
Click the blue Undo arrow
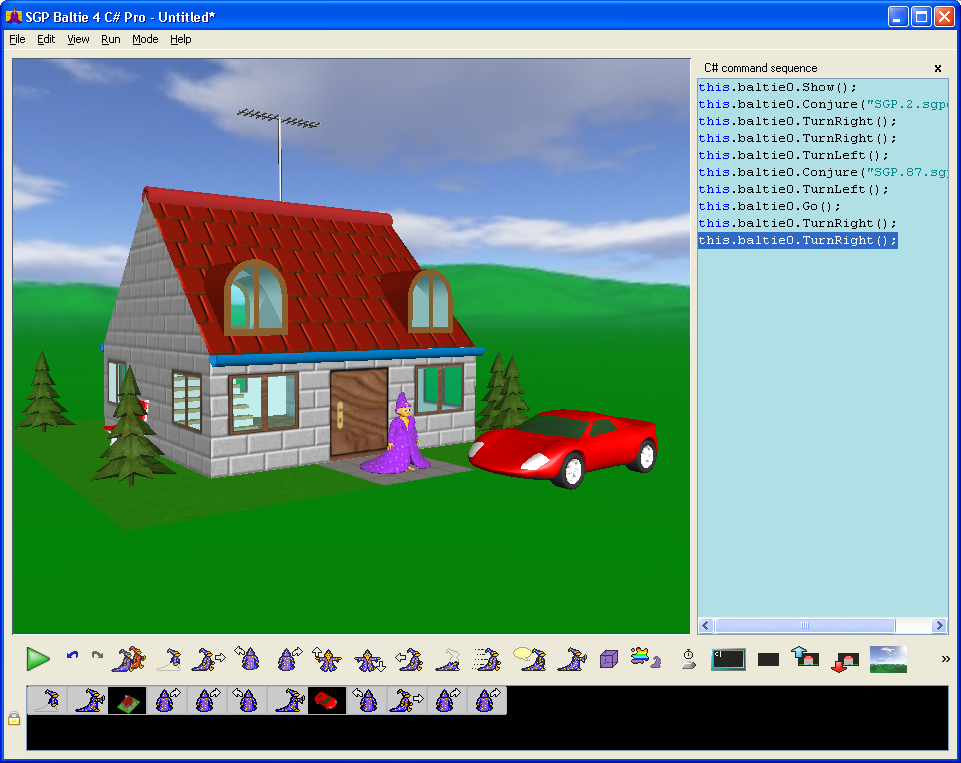point(72,657)
